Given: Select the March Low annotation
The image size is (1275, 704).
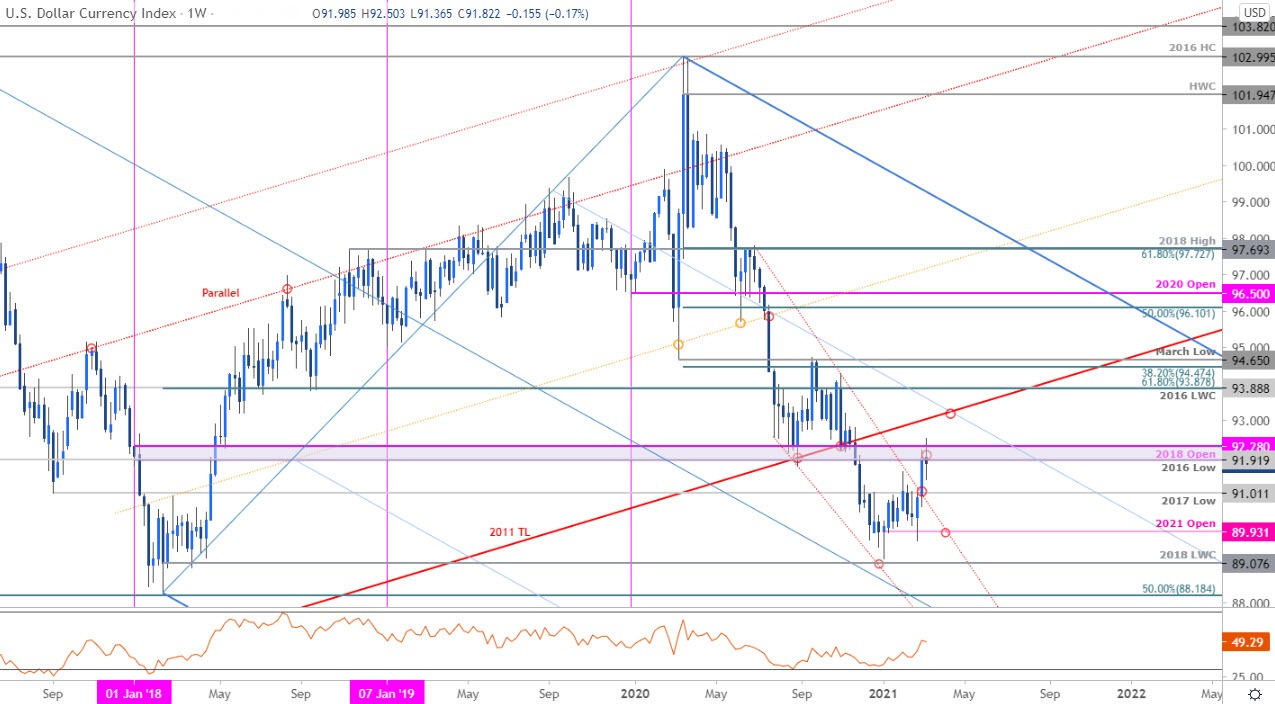Looking at the screenshot, I should point(1187,351).
